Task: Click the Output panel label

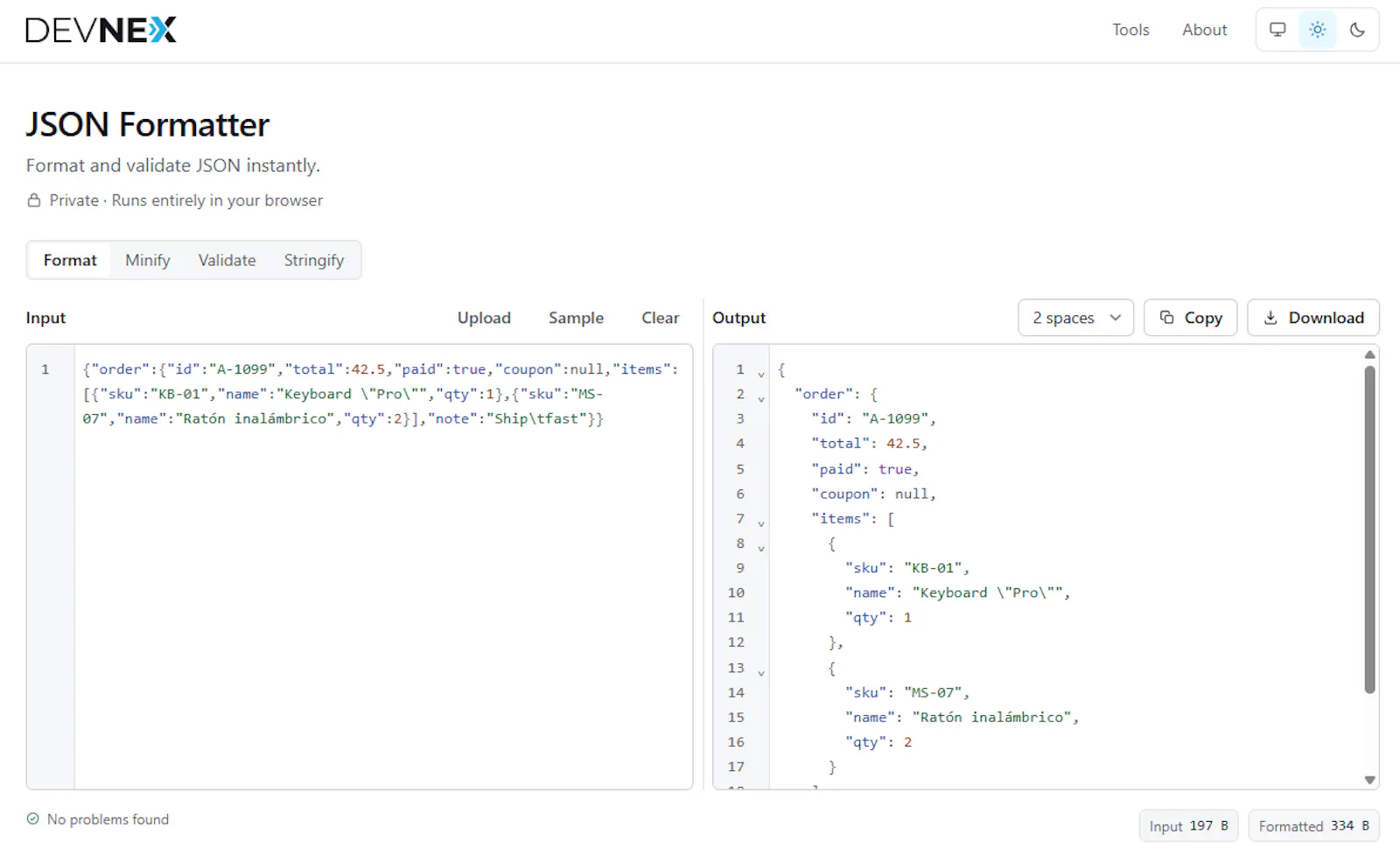Action: coord(738,318)
